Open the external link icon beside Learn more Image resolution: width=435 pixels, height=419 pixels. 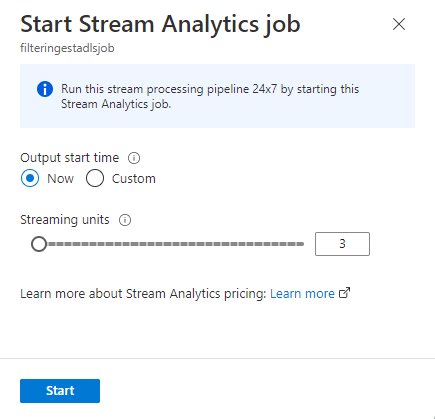coord(344,293)
